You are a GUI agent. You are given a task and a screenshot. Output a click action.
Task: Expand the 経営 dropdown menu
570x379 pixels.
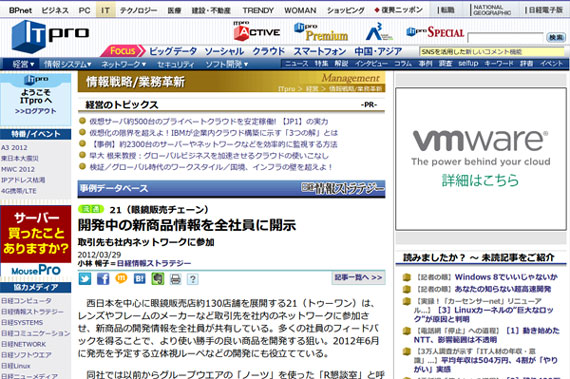pos(23,64)
